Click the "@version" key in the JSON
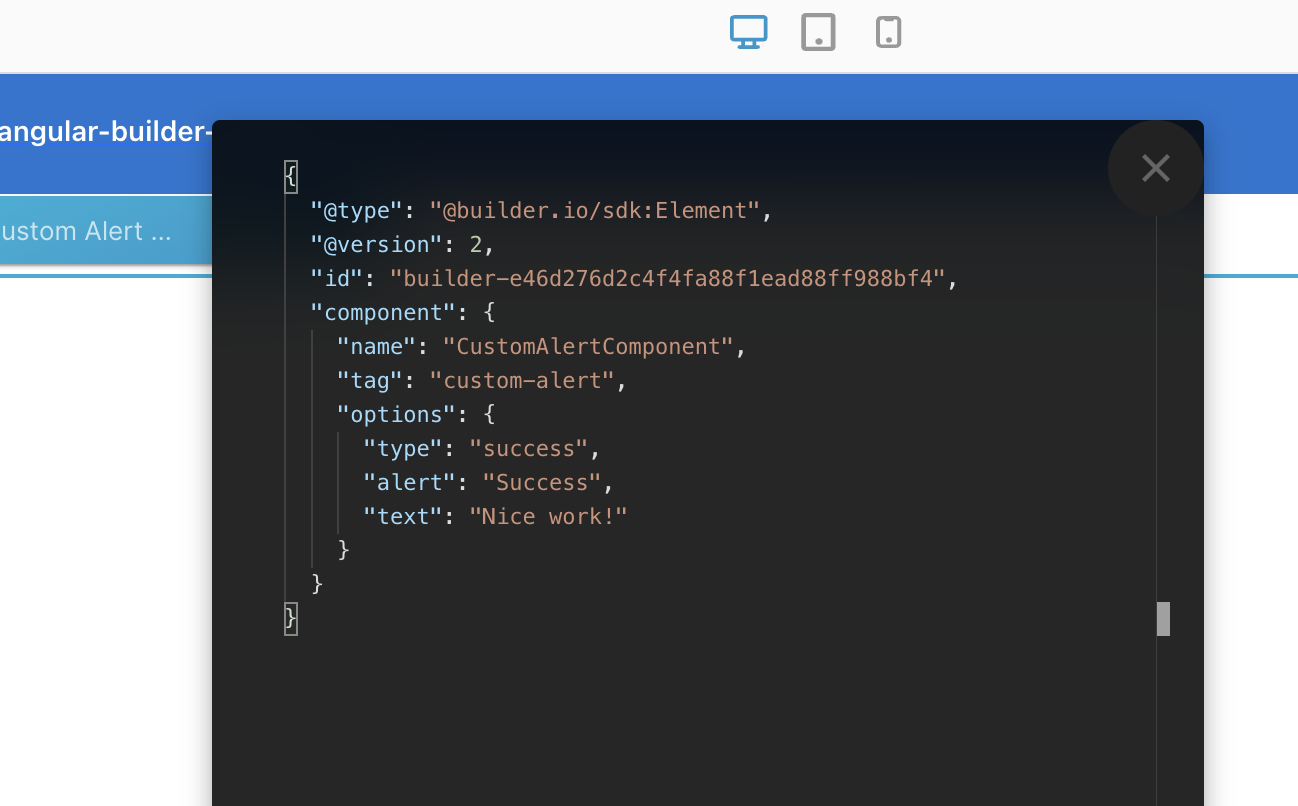The width and height of the screenshot is (1298, 806). (x=376, y=245)
